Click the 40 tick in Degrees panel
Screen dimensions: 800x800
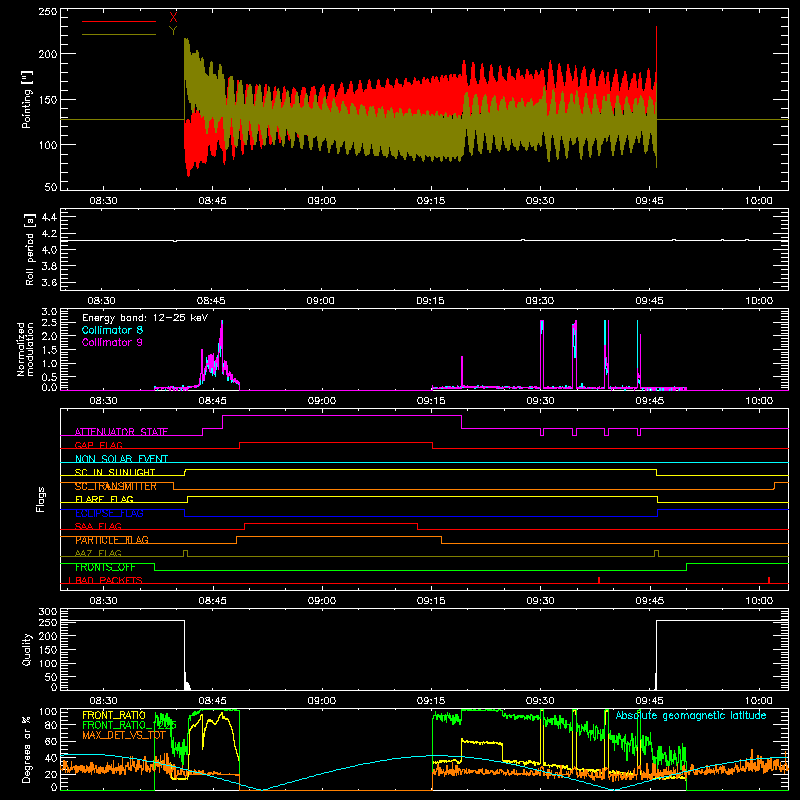click(x=51, y=758)
